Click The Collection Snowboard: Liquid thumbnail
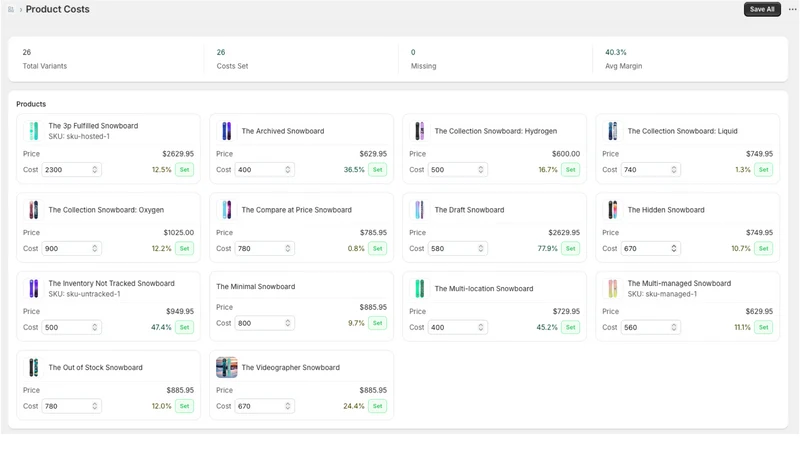Viewport: 800px width, 450px height. coord(612,131)
